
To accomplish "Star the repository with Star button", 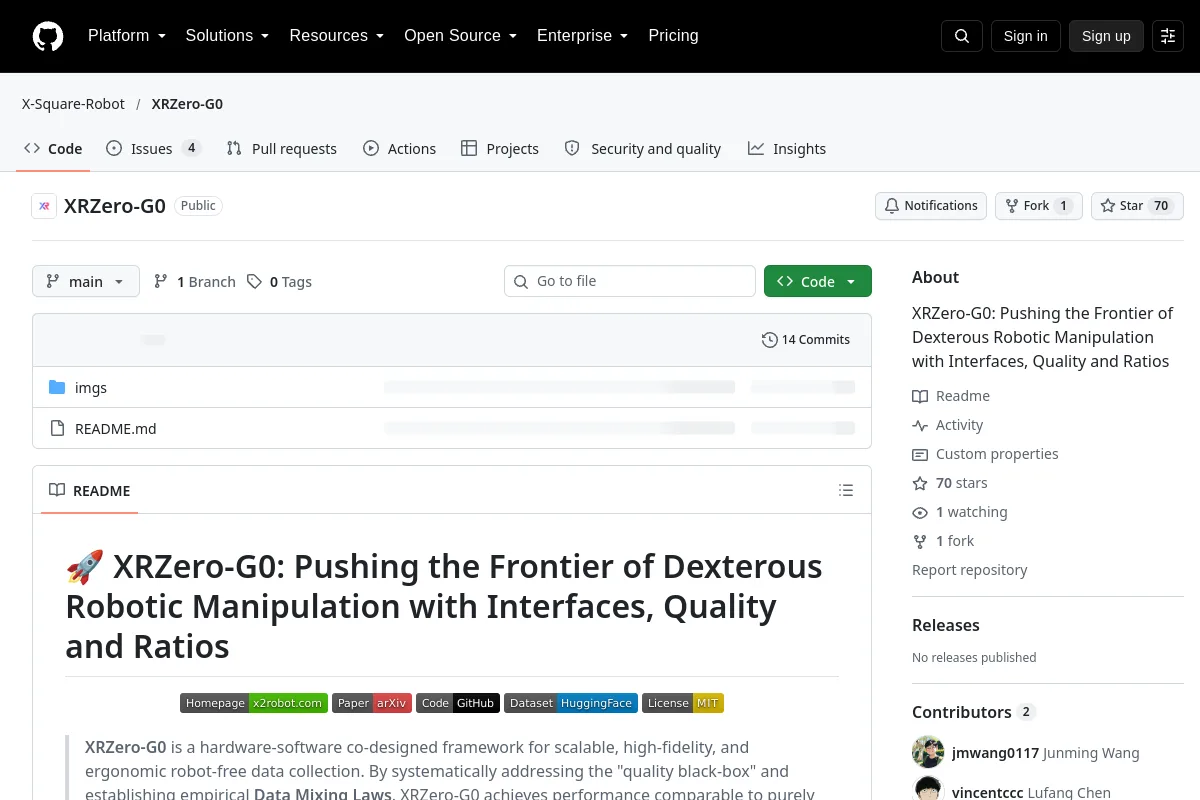I will point(1137,206).
